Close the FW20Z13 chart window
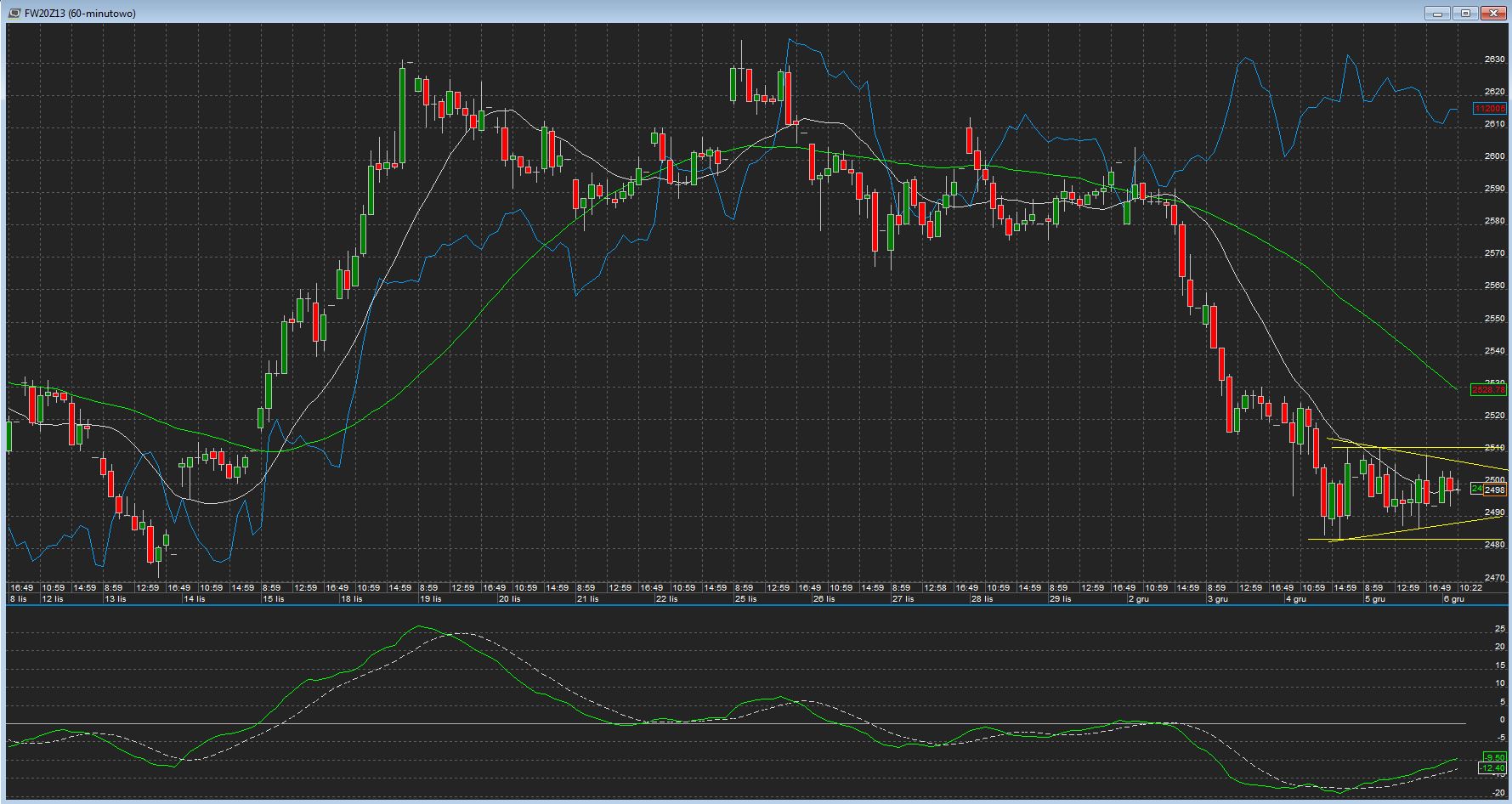Viewport: 1512px width, 804px height. tap(1493, 13)
